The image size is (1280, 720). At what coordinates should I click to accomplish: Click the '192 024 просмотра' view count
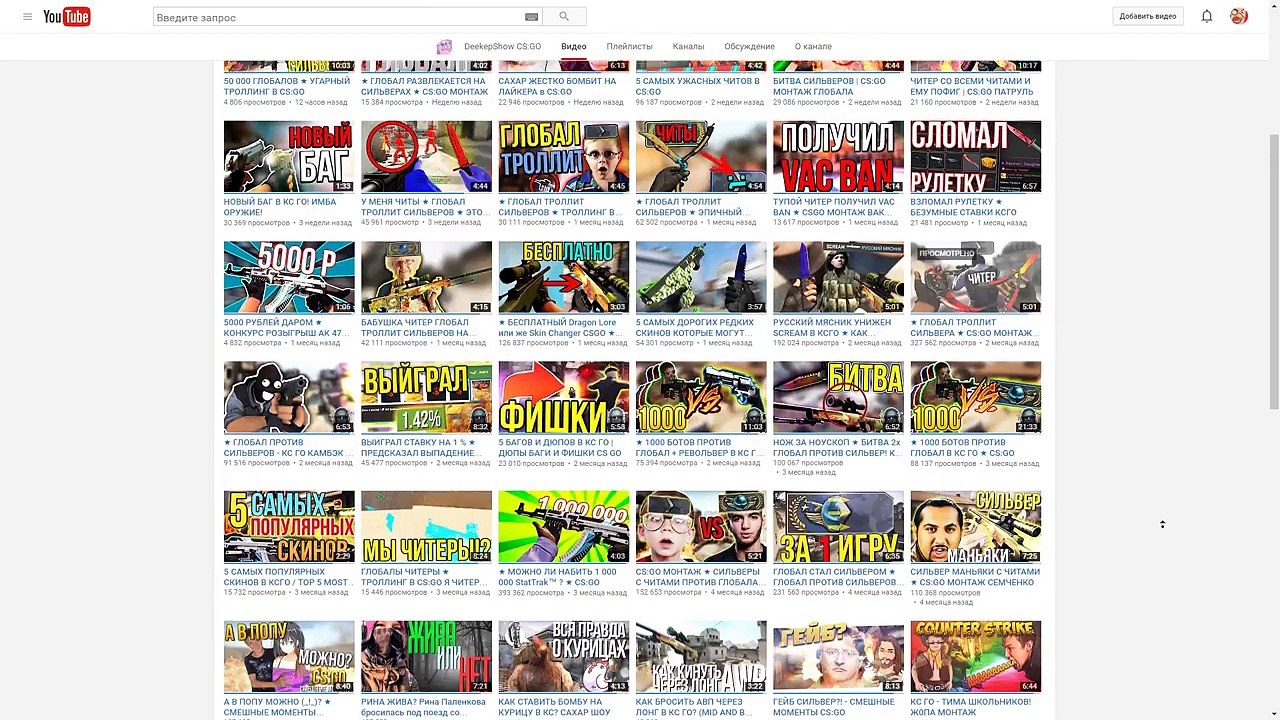[x=806, y=343]
